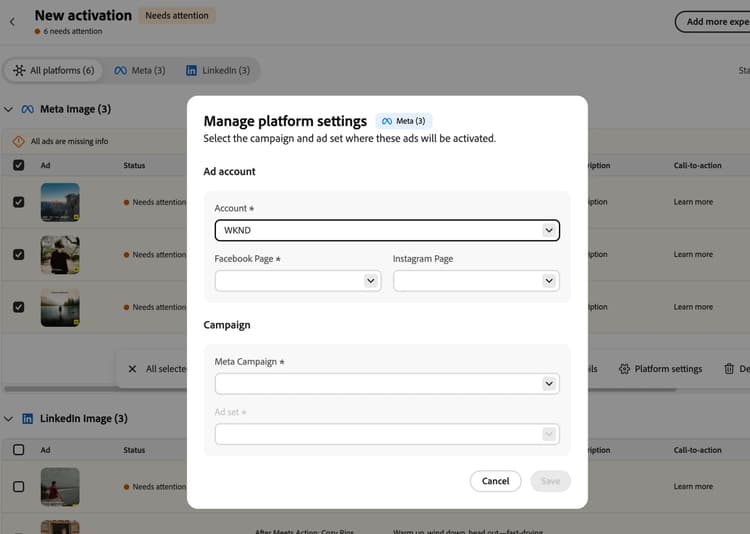Open the Account dropdown showing WKND

point(387,230)
